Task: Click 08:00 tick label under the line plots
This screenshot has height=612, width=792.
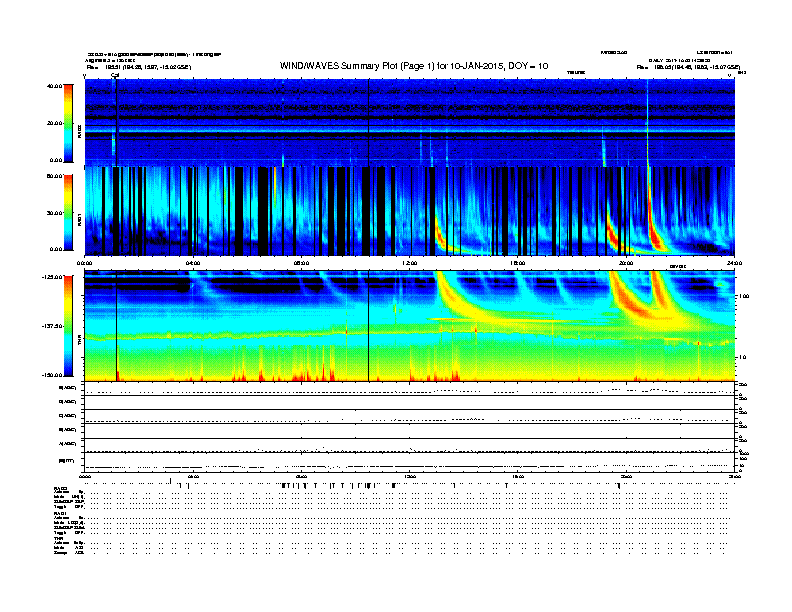Action: (301, 476)
